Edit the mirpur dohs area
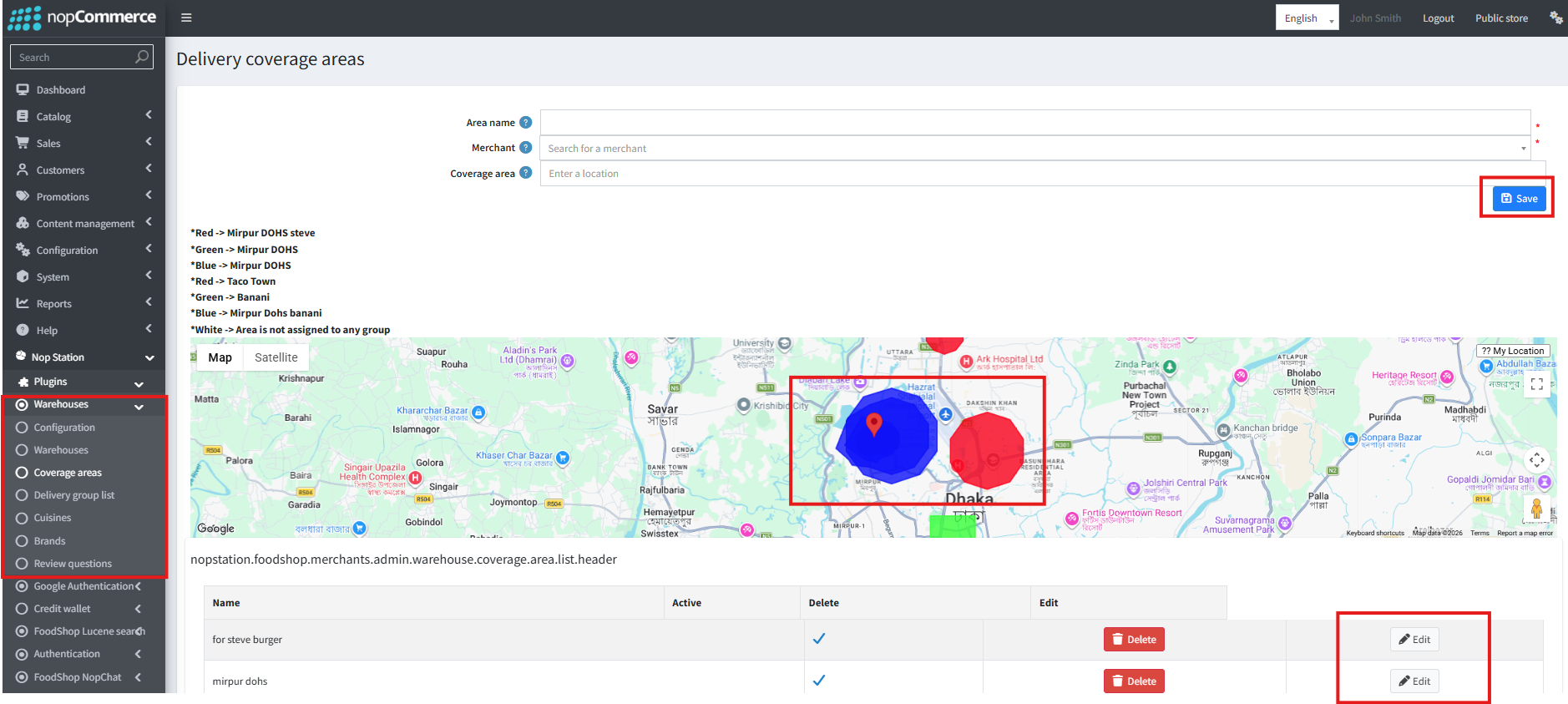The width and height of the screenshot is (1568, 704). pyautogui.click(x=1414, y=681)
